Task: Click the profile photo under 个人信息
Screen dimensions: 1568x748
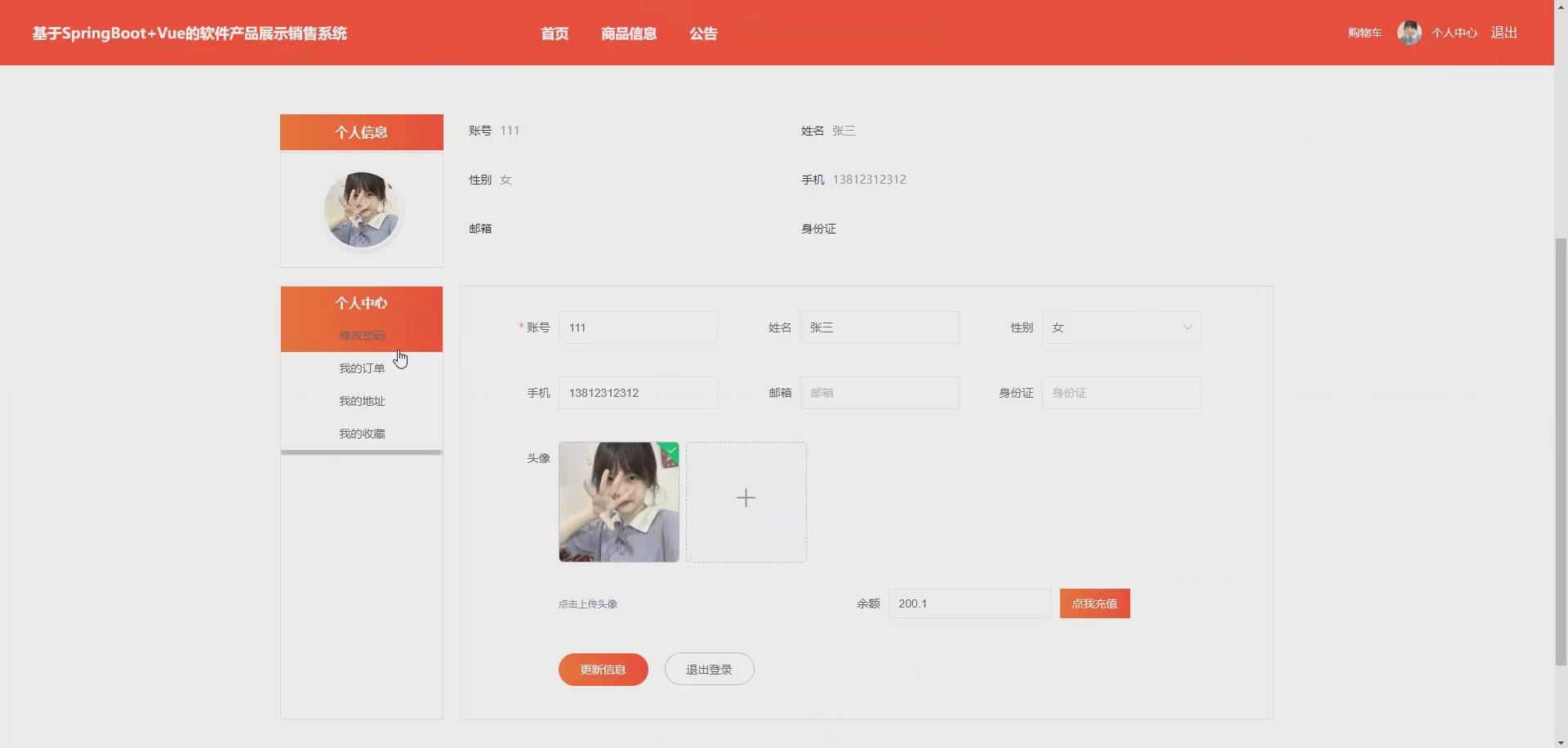Action: [362, 209]
